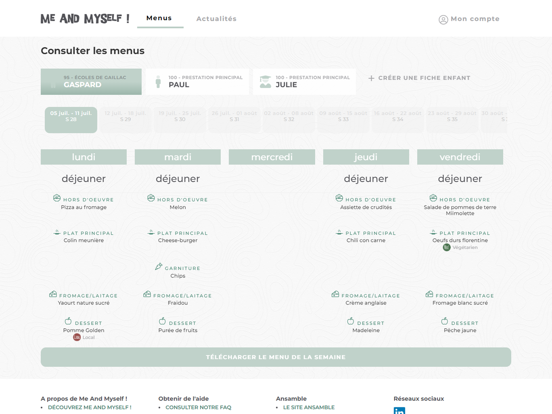The image size is (552, 414).
Task: Select week 02 août - 08 août
Action: coord(289,120)
